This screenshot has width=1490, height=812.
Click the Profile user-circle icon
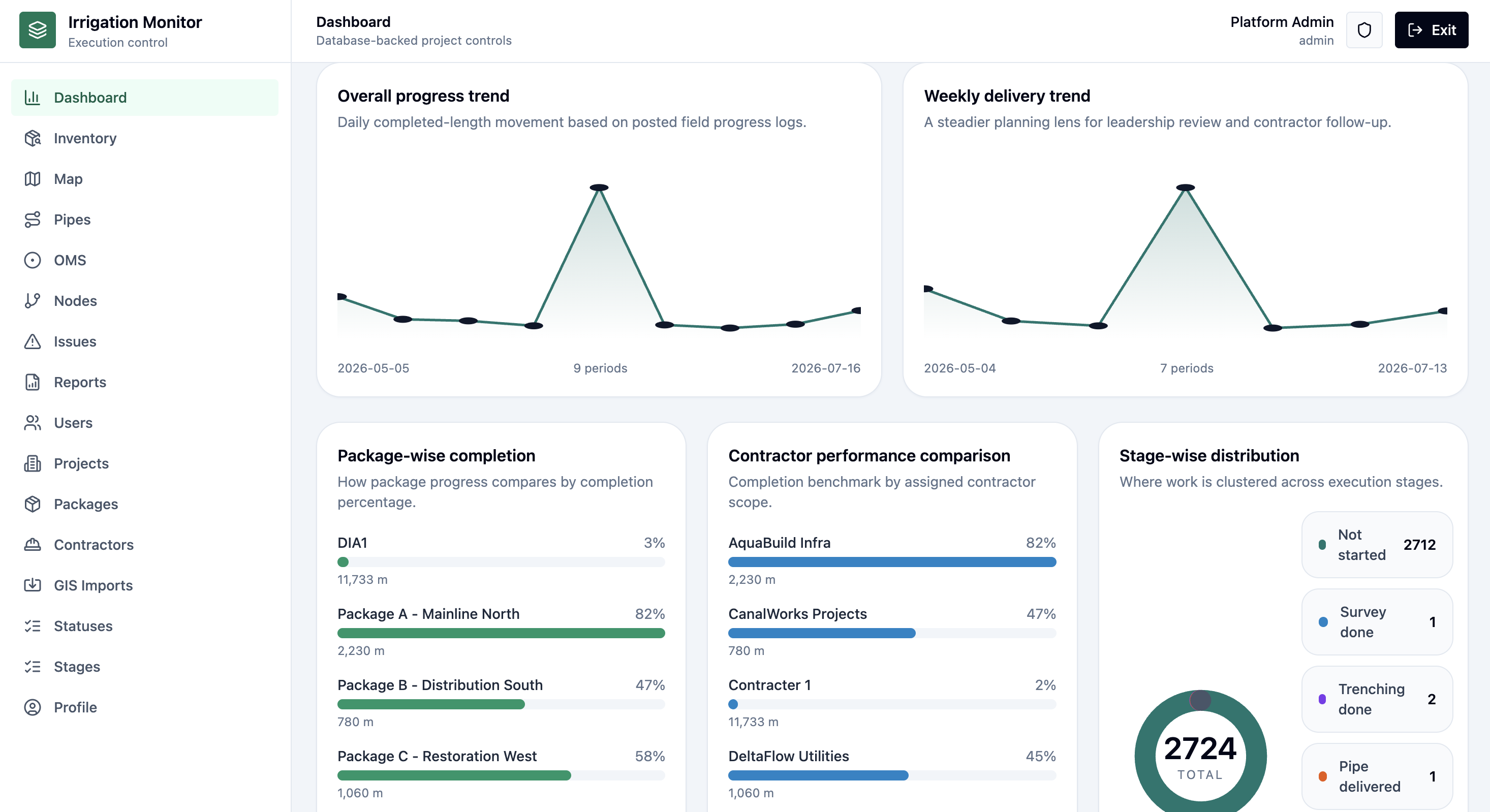33,707
